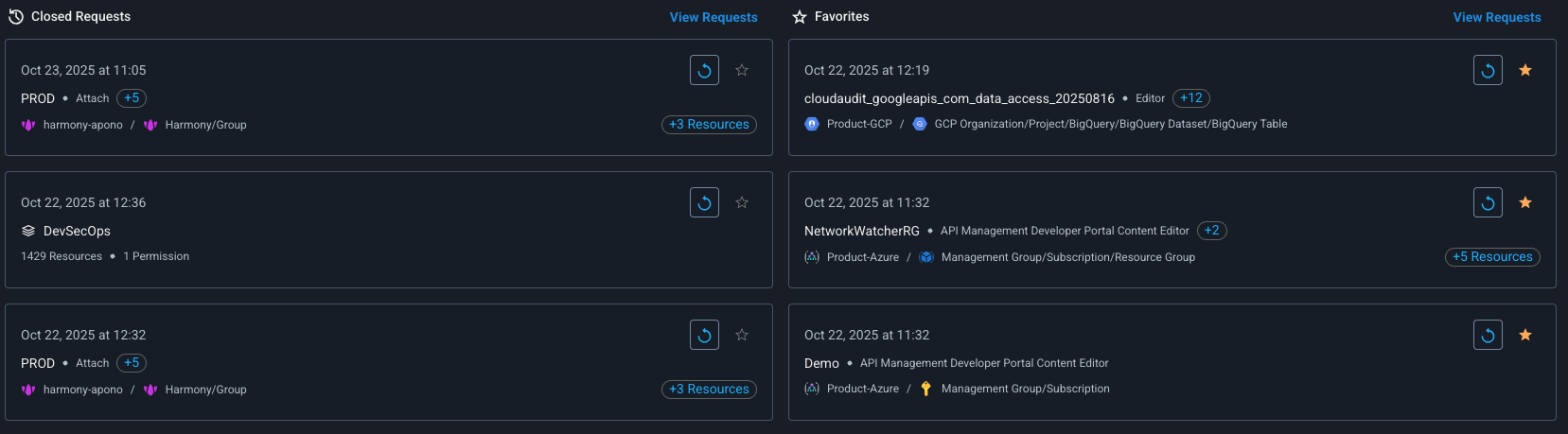Click re-request icon on Oct 23 11:05 request

[x=704, y=70]
